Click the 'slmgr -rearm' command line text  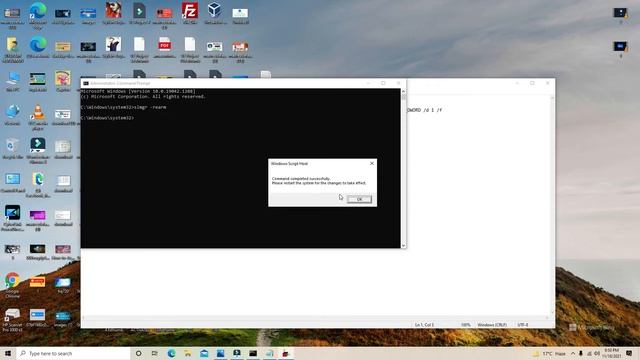(151, 107)
